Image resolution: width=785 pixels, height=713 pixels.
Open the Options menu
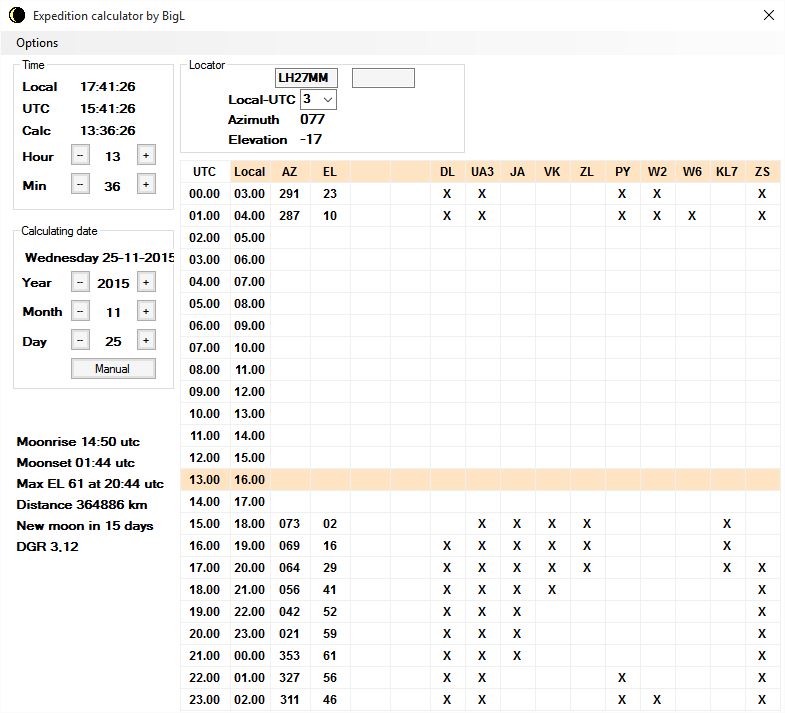[37, 43]
